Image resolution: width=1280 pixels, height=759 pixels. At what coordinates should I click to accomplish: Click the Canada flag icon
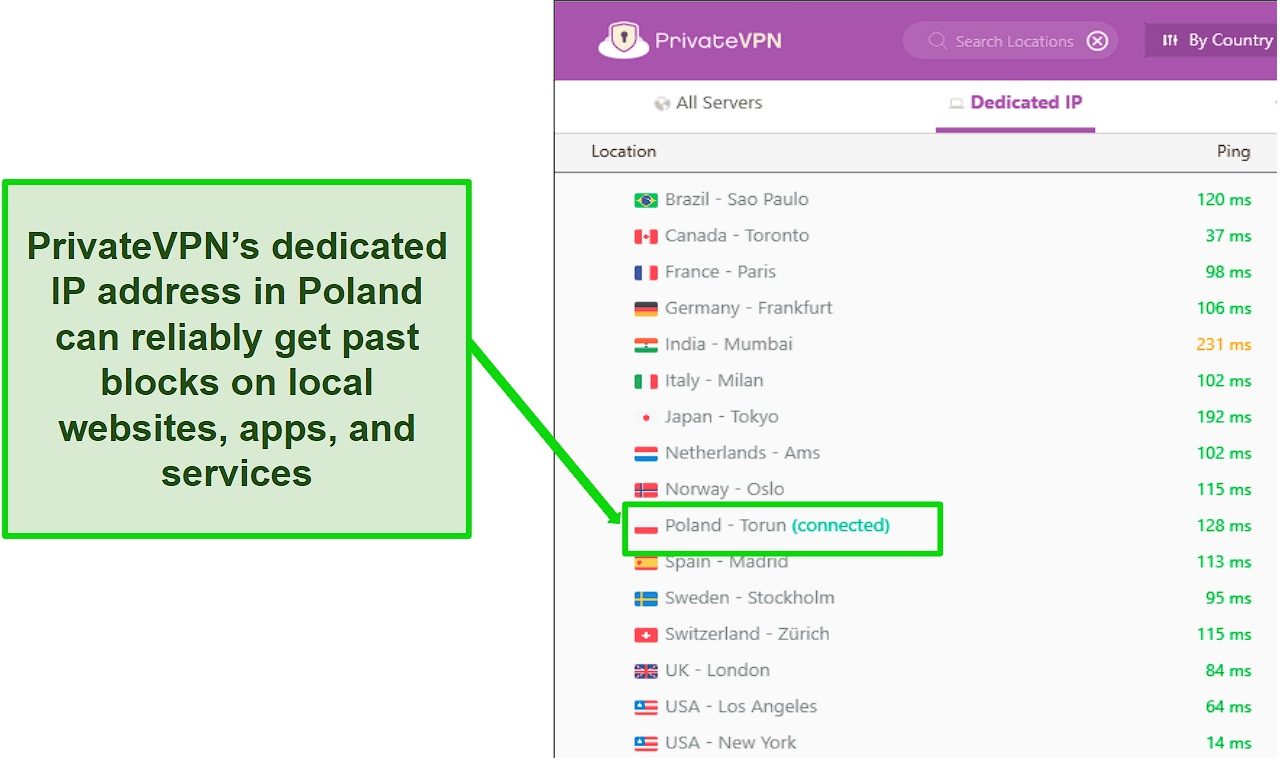click(646, 236)
